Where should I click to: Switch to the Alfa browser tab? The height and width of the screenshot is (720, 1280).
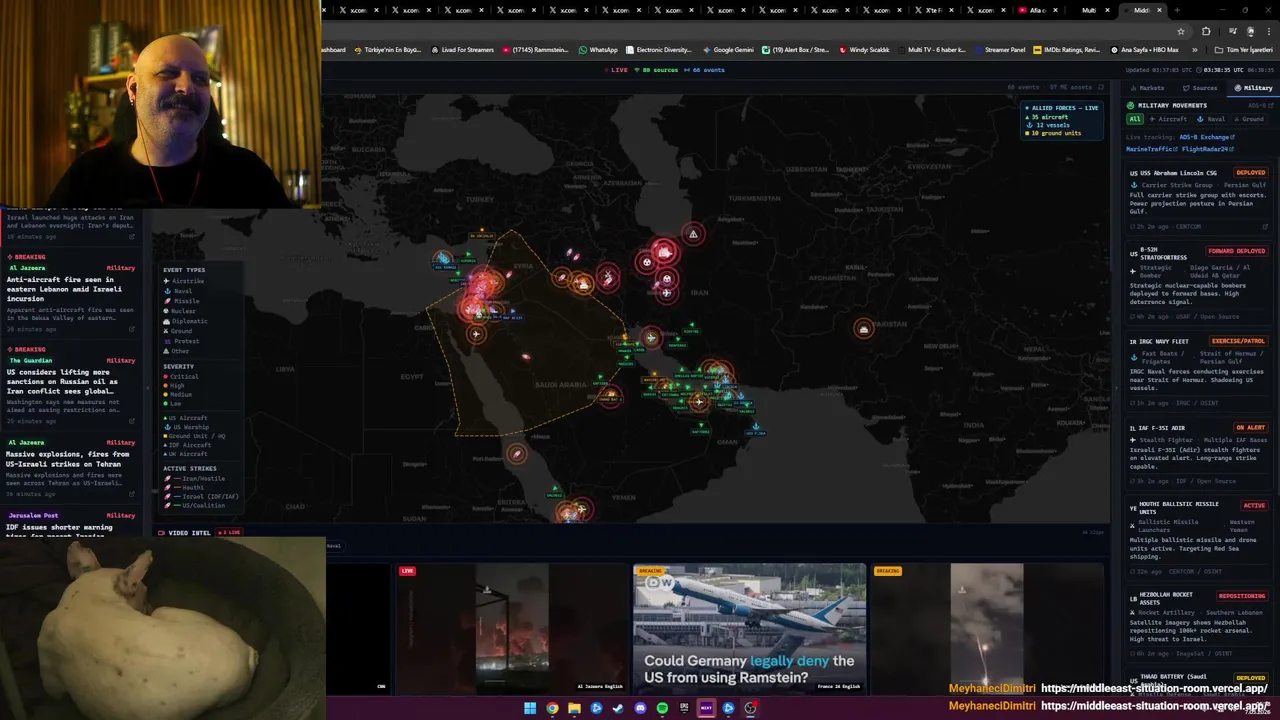1040,10
